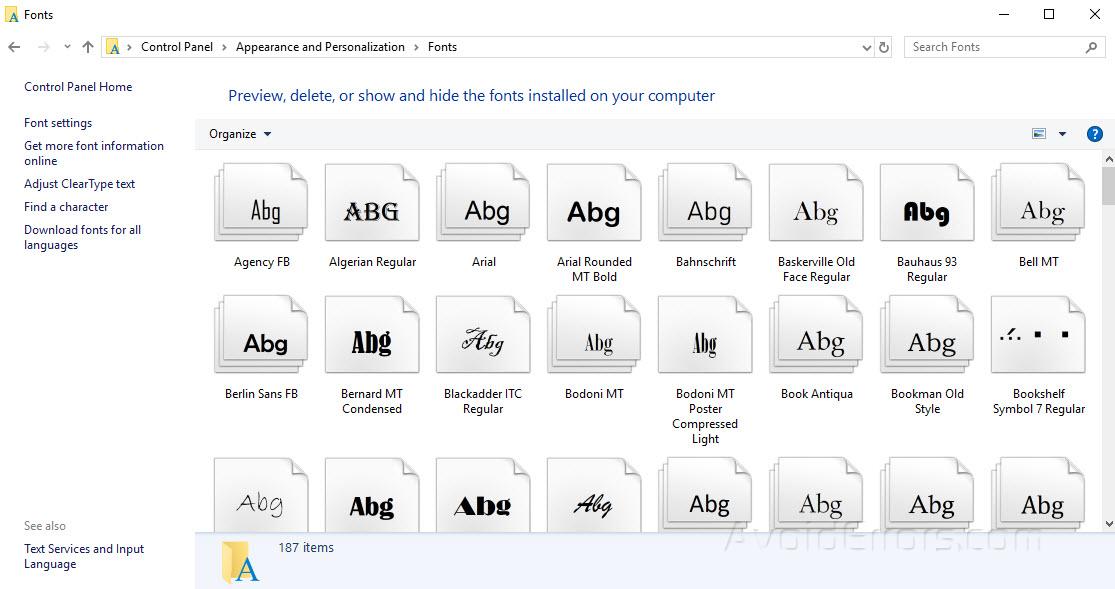Click the search magnifier icon in the search box

(1092, 46)
